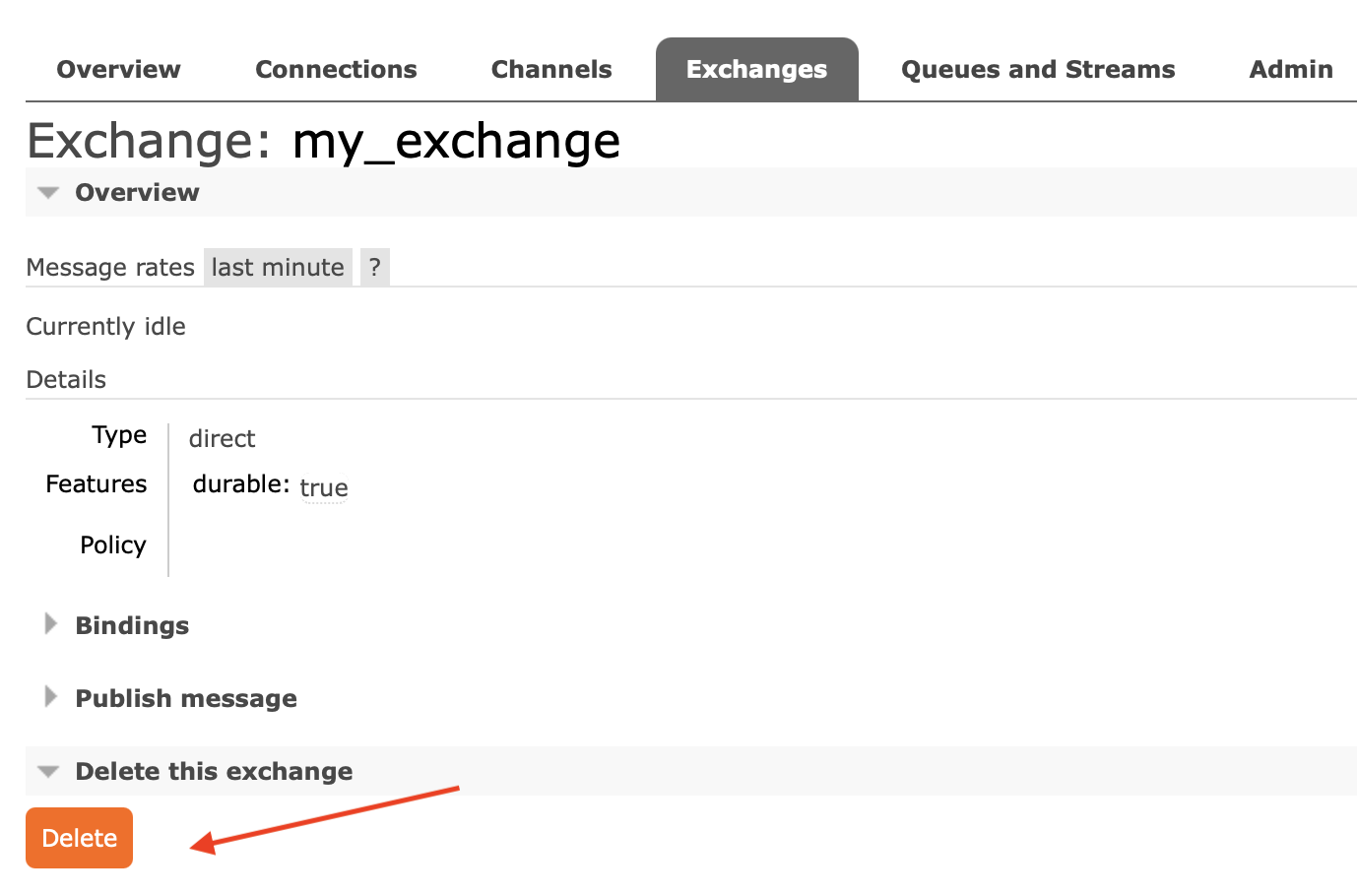Switch to the Overview tab
This screenshot has width=1357, height=896.
[x=118, y=69]
